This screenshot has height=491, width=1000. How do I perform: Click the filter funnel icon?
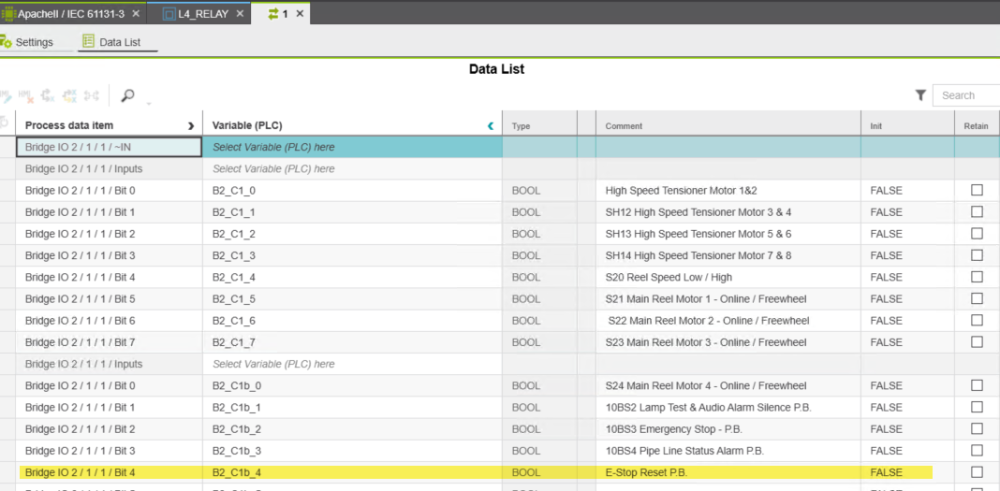click(920, 95)
